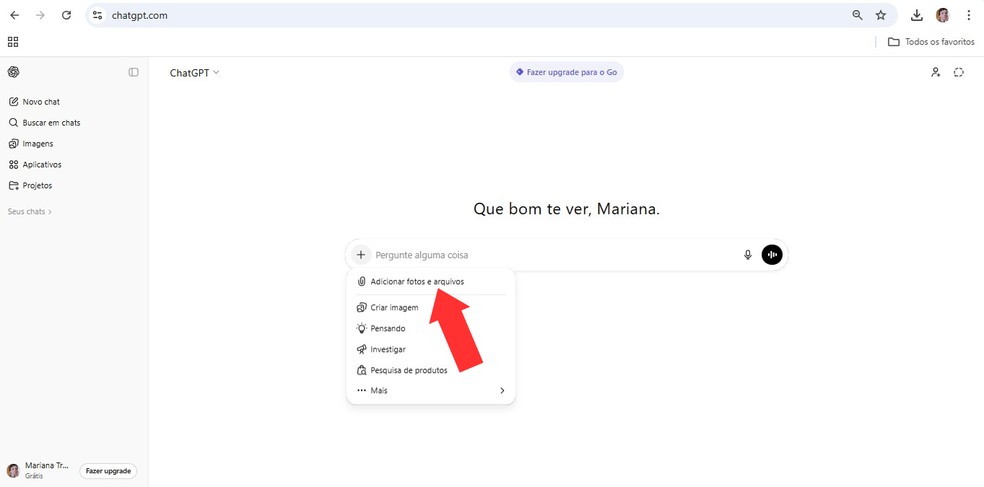This screenshot has height=487, width=984.
Task: Open the Chrome three-dot menu
Action: [x=968, y=16]
